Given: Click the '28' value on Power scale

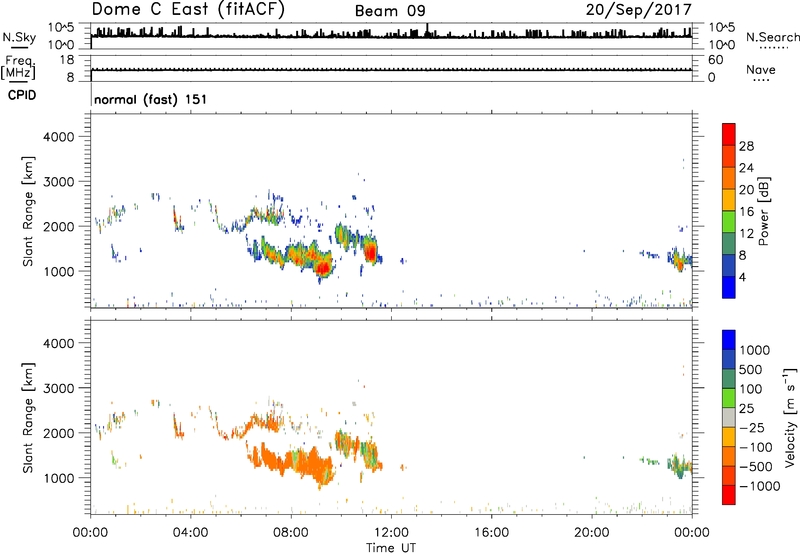Looking at the screenshot, I should [746, 146].
